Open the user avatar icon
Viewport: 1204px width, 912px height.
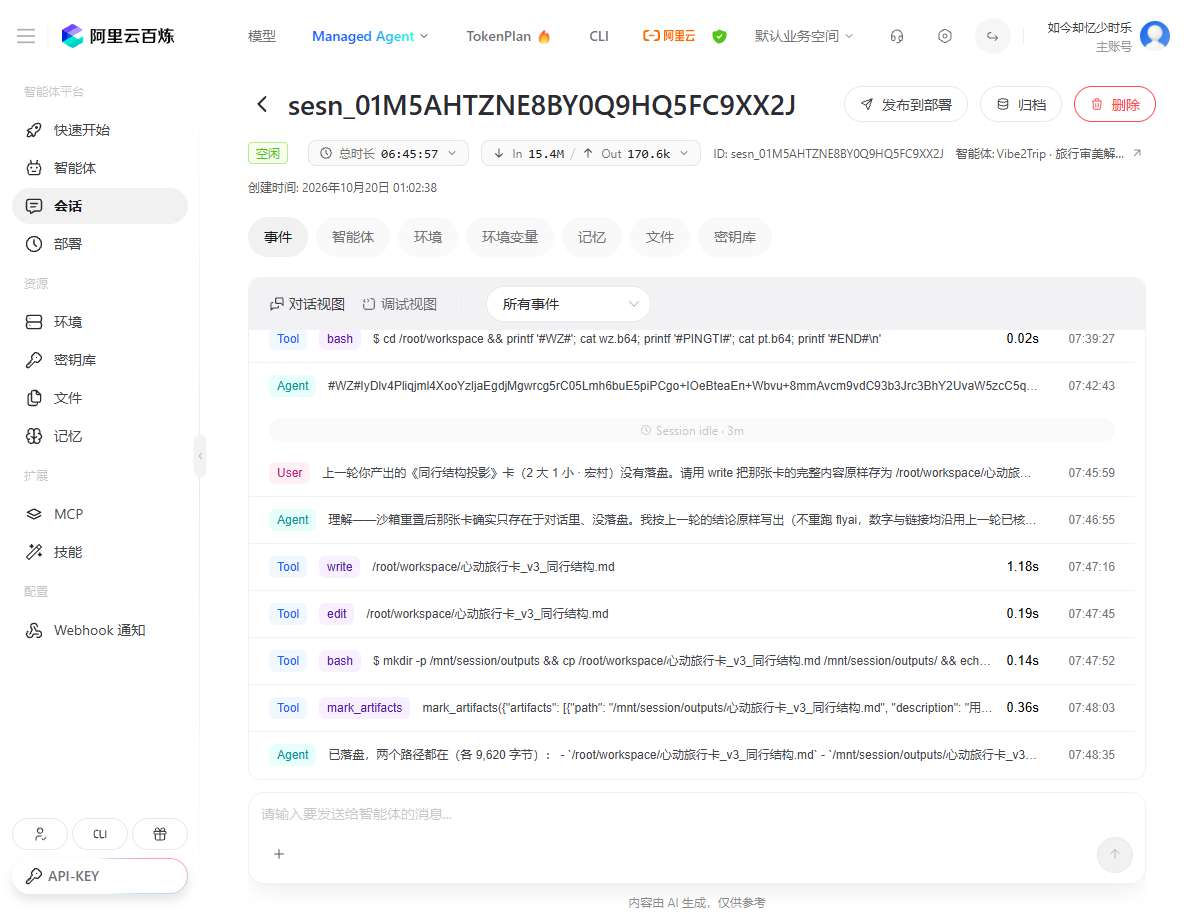[x=1155, y=36]
